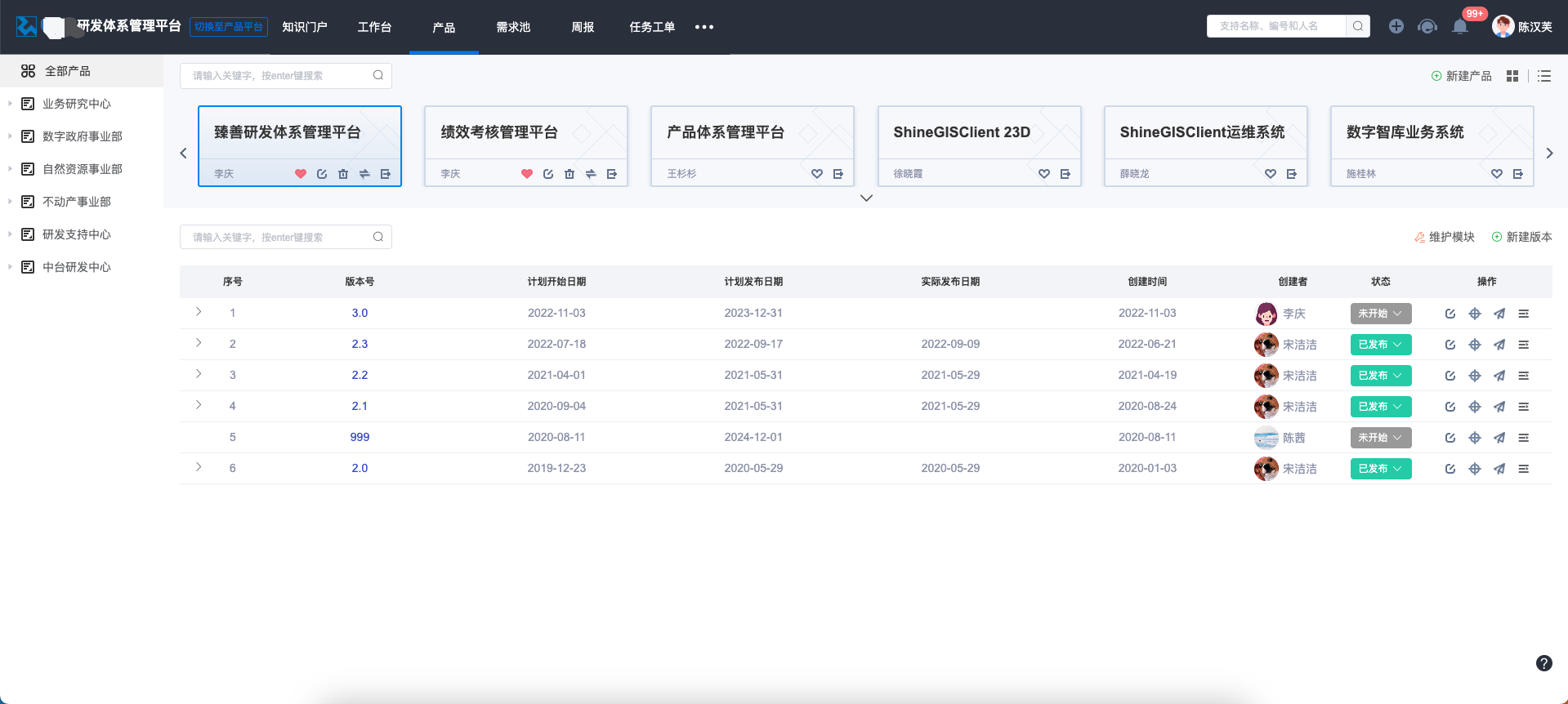Switch to grid card view

click(1512, 76)
